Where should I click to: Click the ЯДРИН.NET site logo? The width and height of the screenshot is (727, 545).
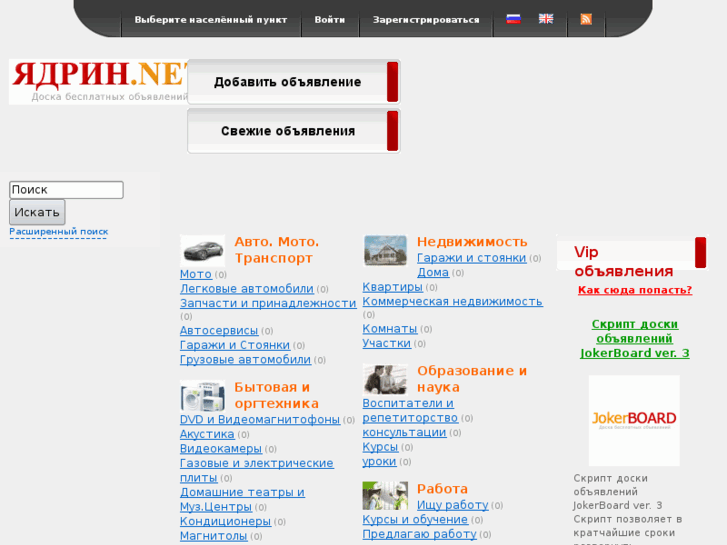click(98, 82)
